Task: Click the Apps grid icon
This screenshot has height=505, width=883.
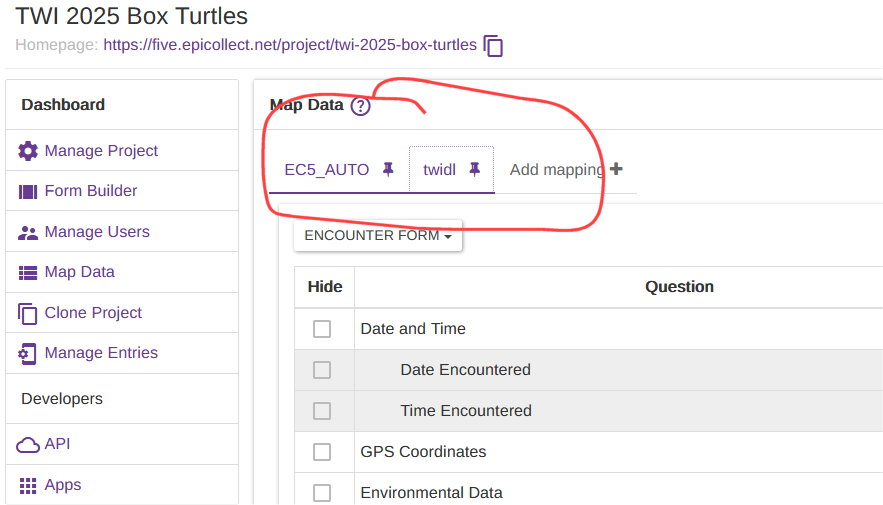Action: coord(28,485)
